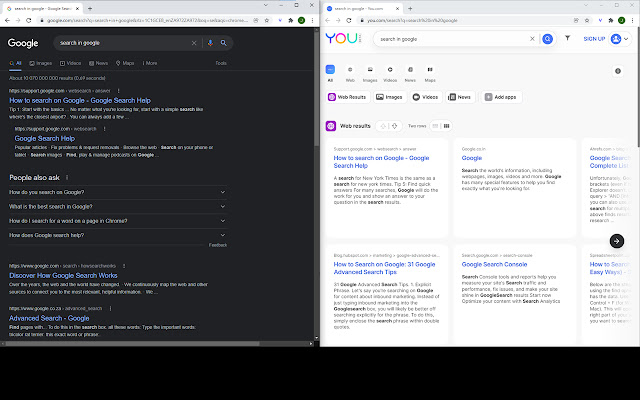Select Google Videos tab
The width and height of the screenshot is (640, 400).
(71, 63)
